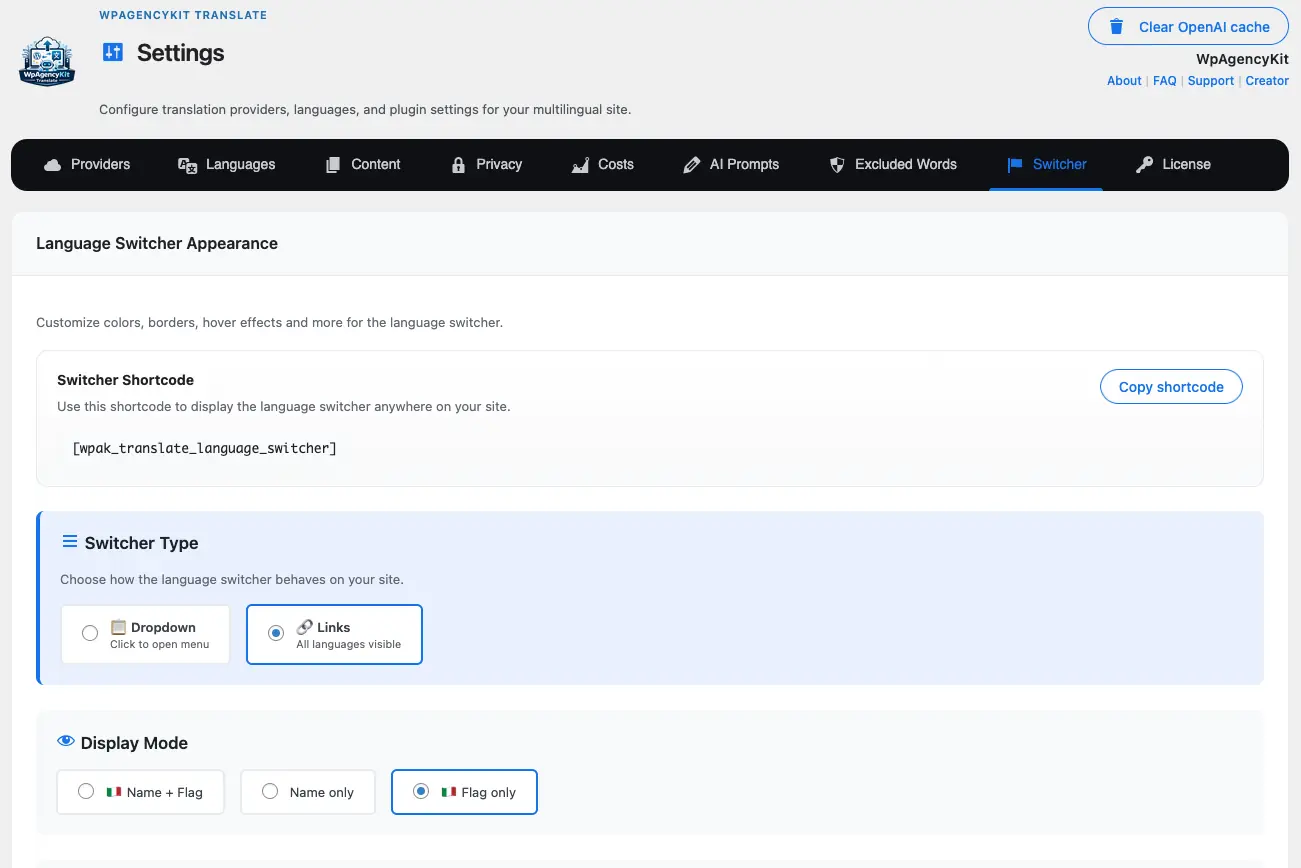Open the Creator link

pos(1267,81)
